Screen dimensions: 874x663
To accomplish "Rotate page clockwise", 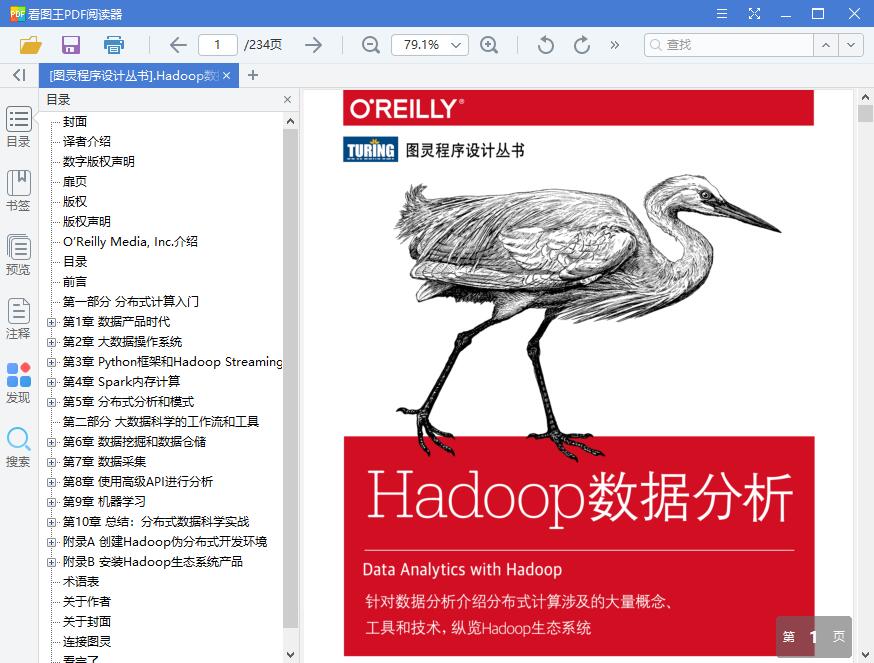I will point(582,45).
